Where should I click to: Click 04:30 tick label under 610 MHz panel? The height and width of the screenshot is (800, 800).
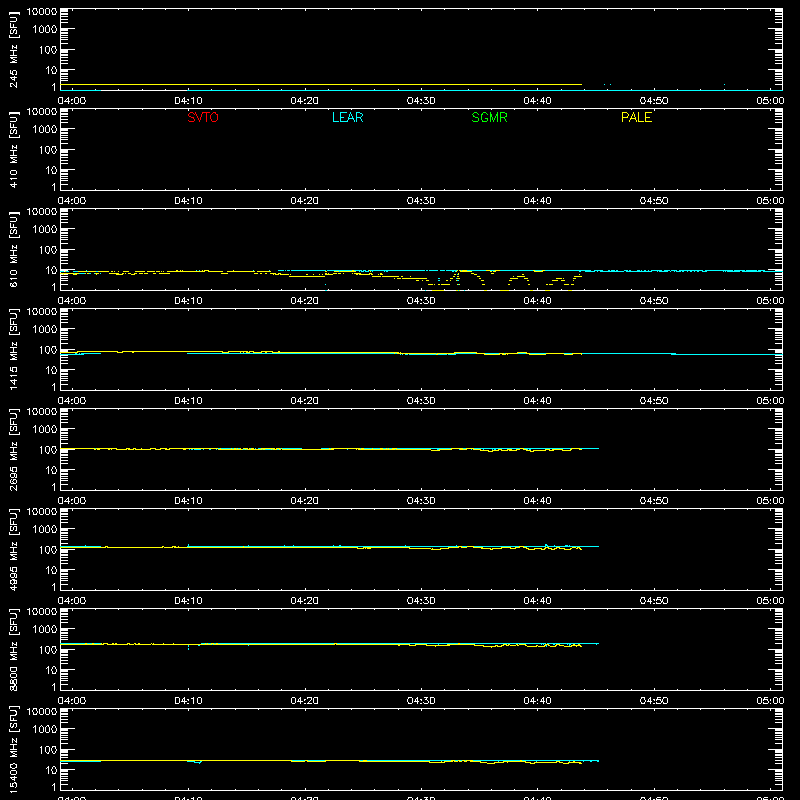[421, 301]
